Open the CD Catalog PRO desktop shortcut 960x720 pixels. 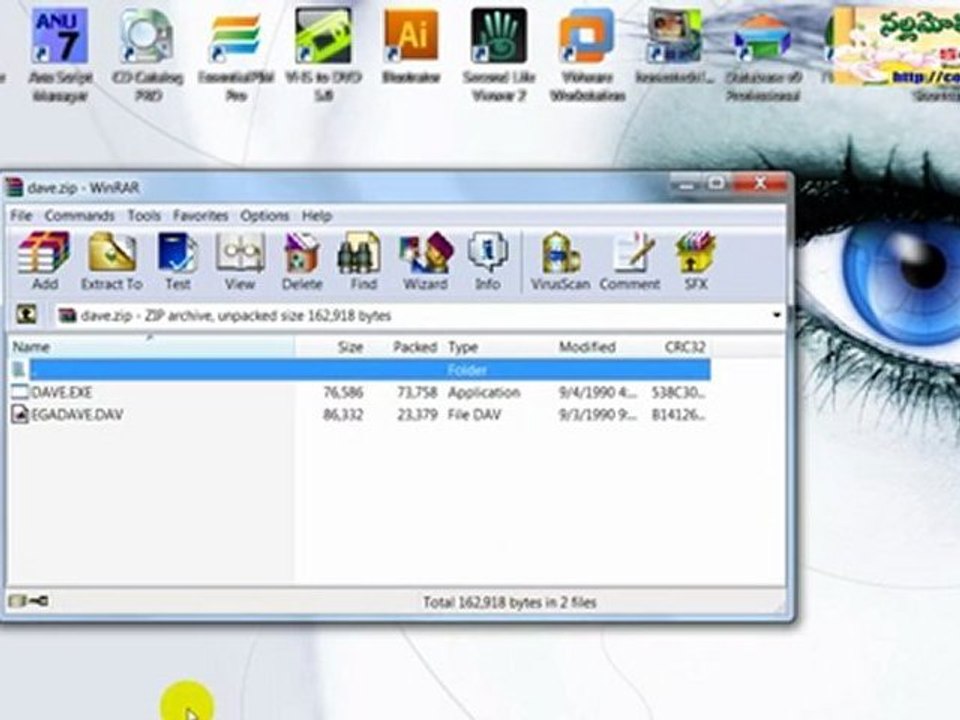tap(148, 55)
